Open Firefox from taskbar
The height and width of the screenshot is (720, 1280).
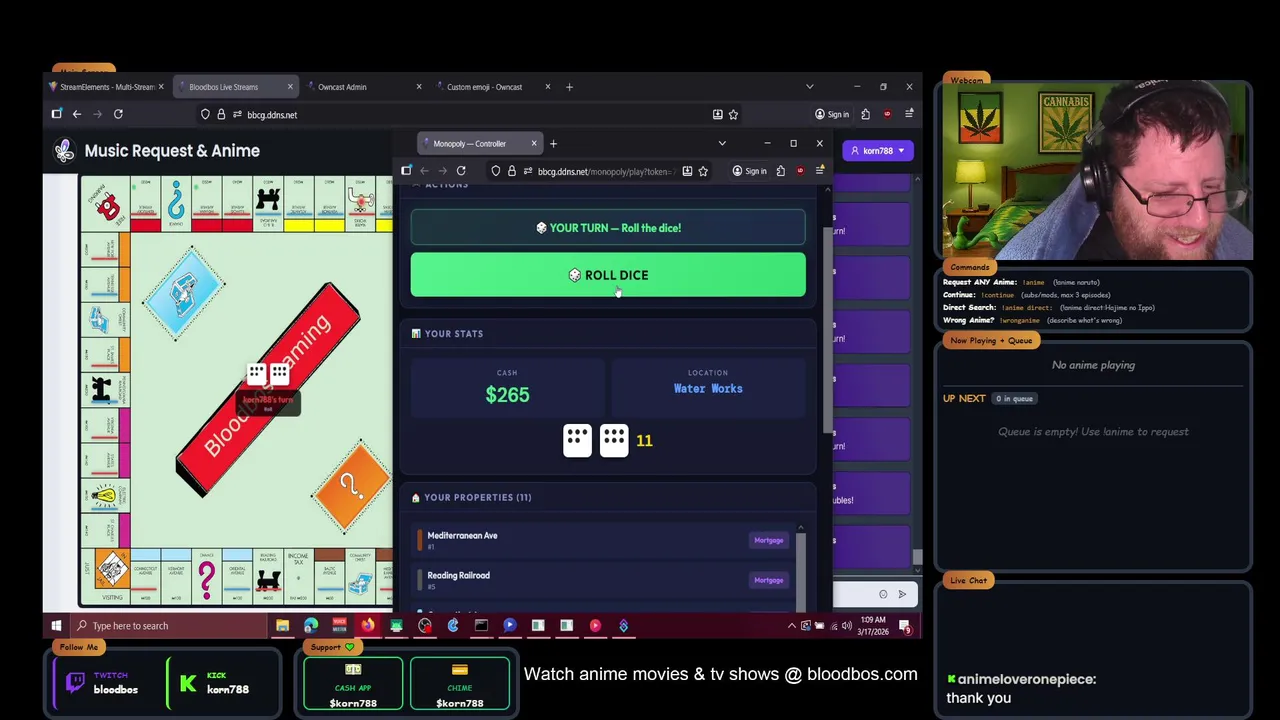tap(368, 626)
